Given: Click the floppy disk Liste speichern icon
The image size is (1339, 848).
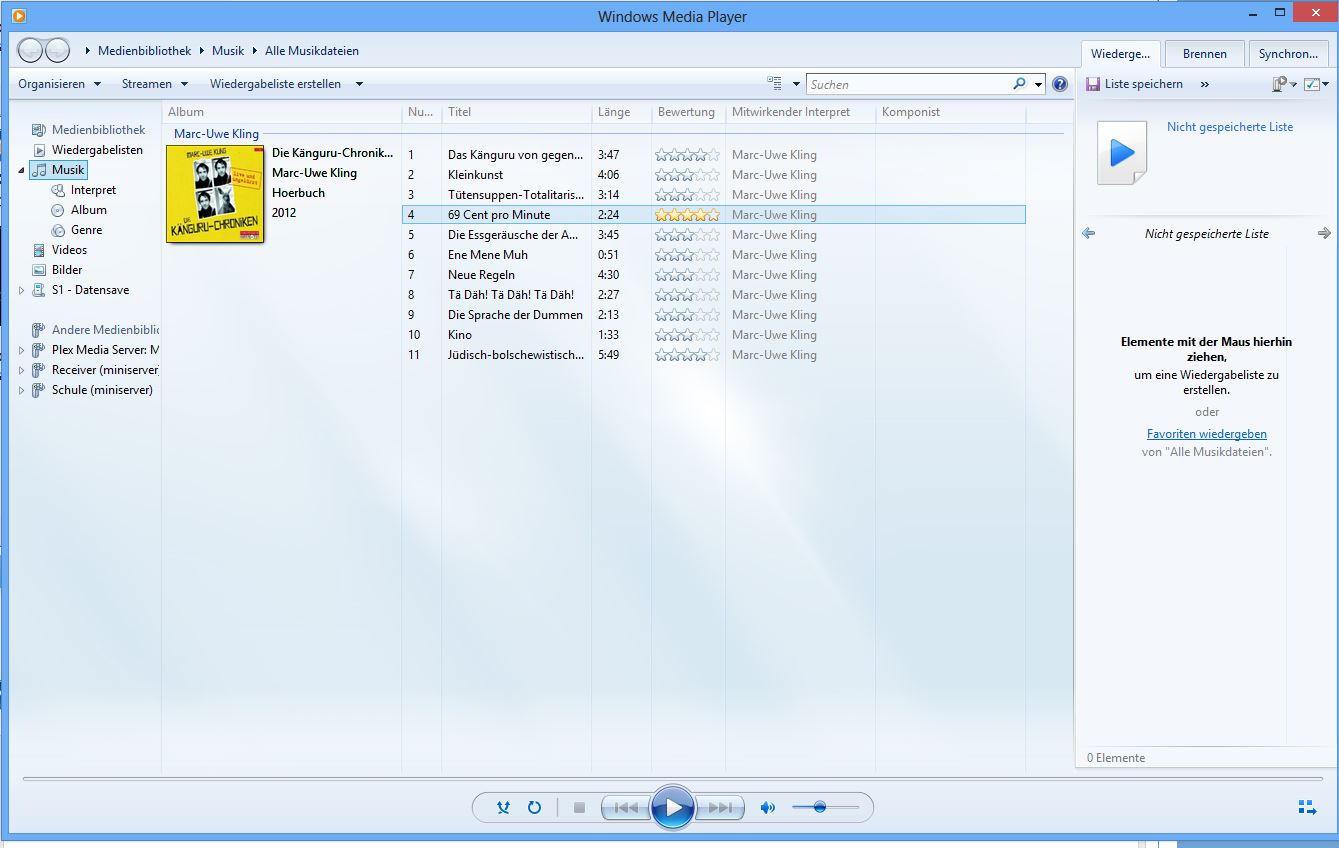Looking at the screenshot, I should 1092,84.
